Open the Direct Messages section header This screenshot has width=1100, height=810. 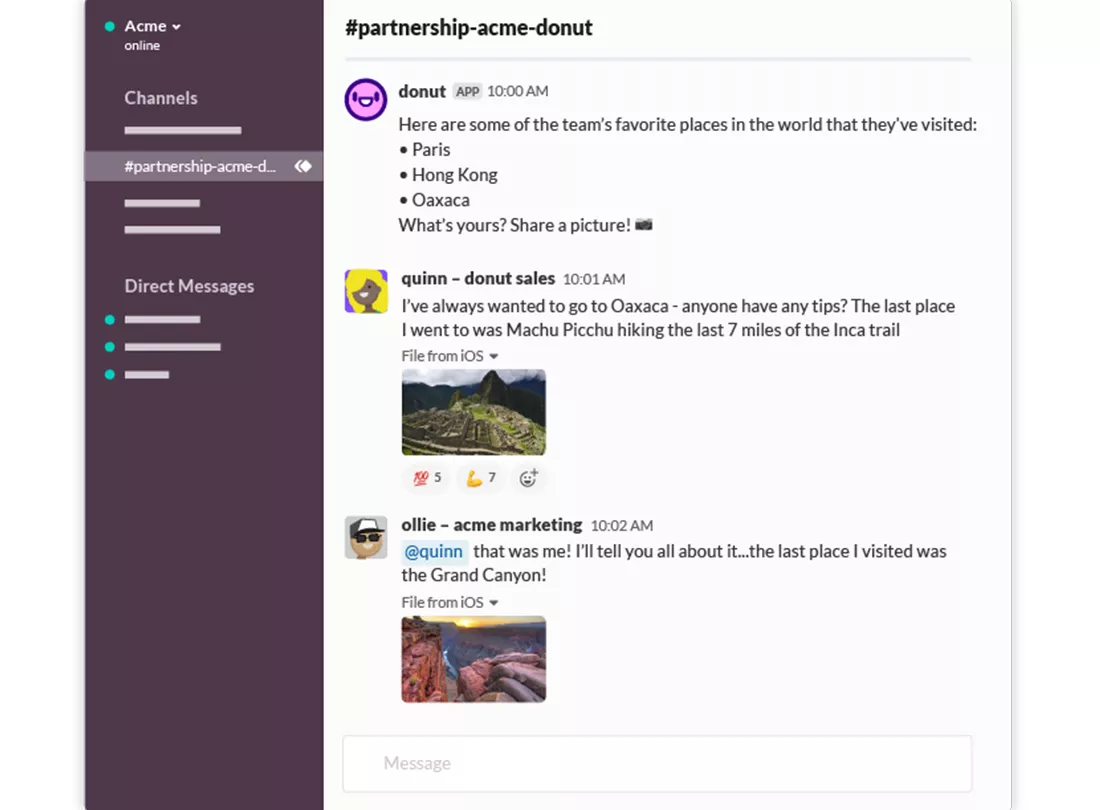189,286
